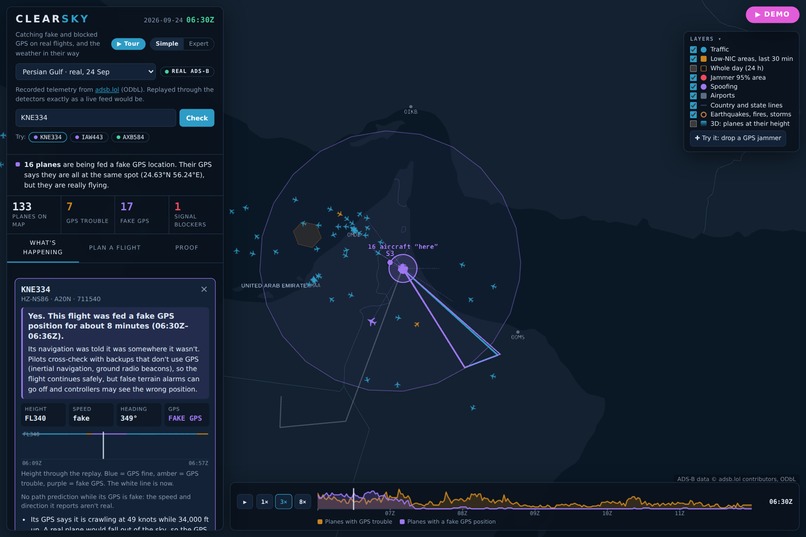806x537 pixels.
Task: Click the blue Check button
Action: (197, 118)
